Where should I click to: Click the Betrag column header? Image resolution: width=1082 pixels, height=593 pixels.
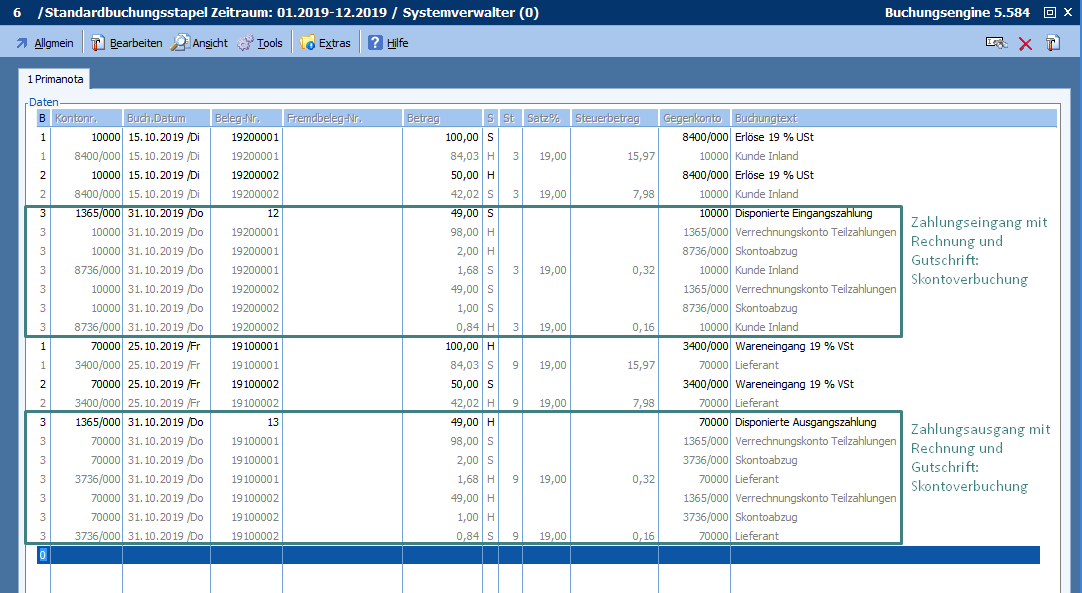[x=442, y=118]
